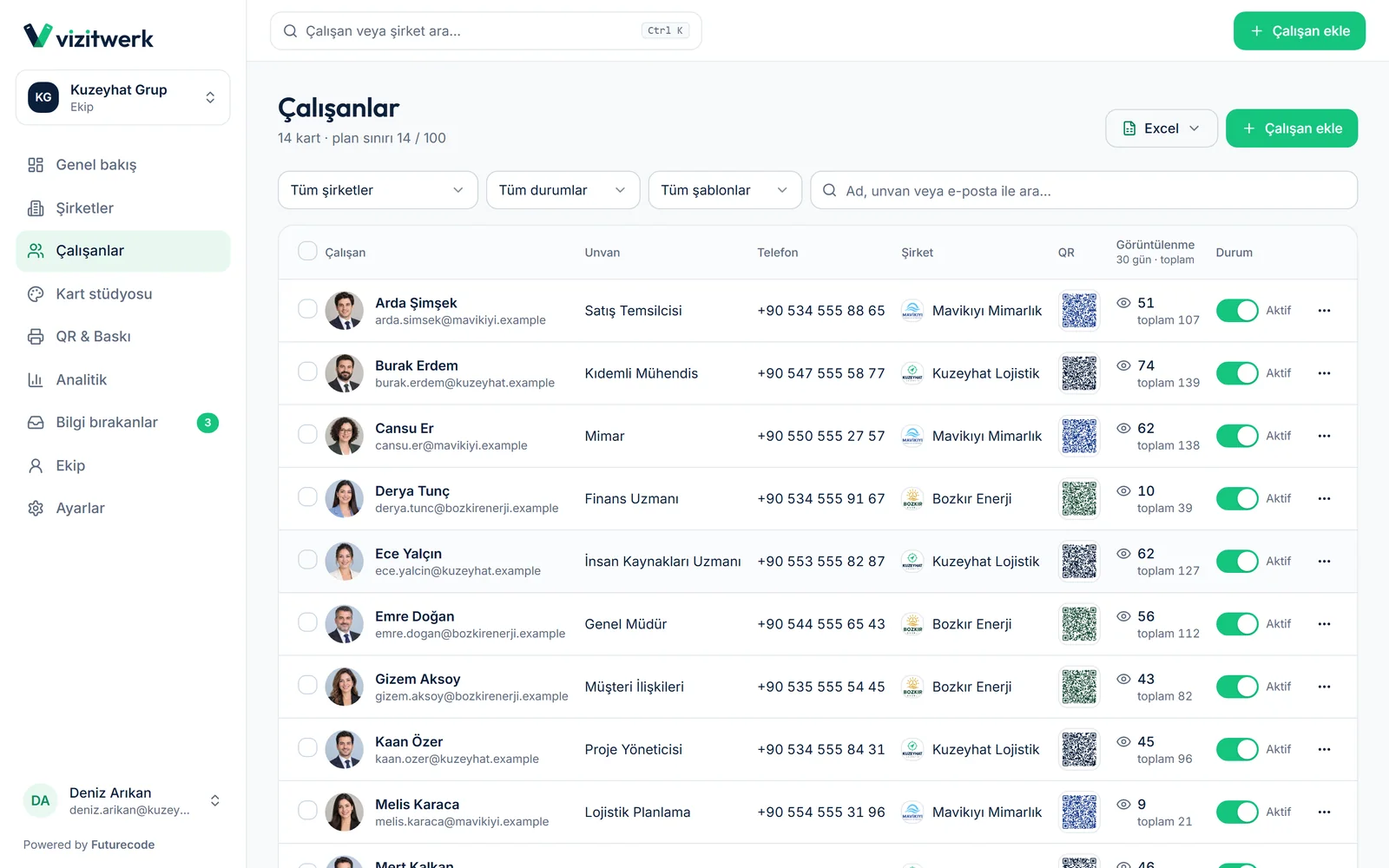Open more options for Burak Erdem row
The width and height of the screenshot is (1389, 868).
pos(1324,373)
